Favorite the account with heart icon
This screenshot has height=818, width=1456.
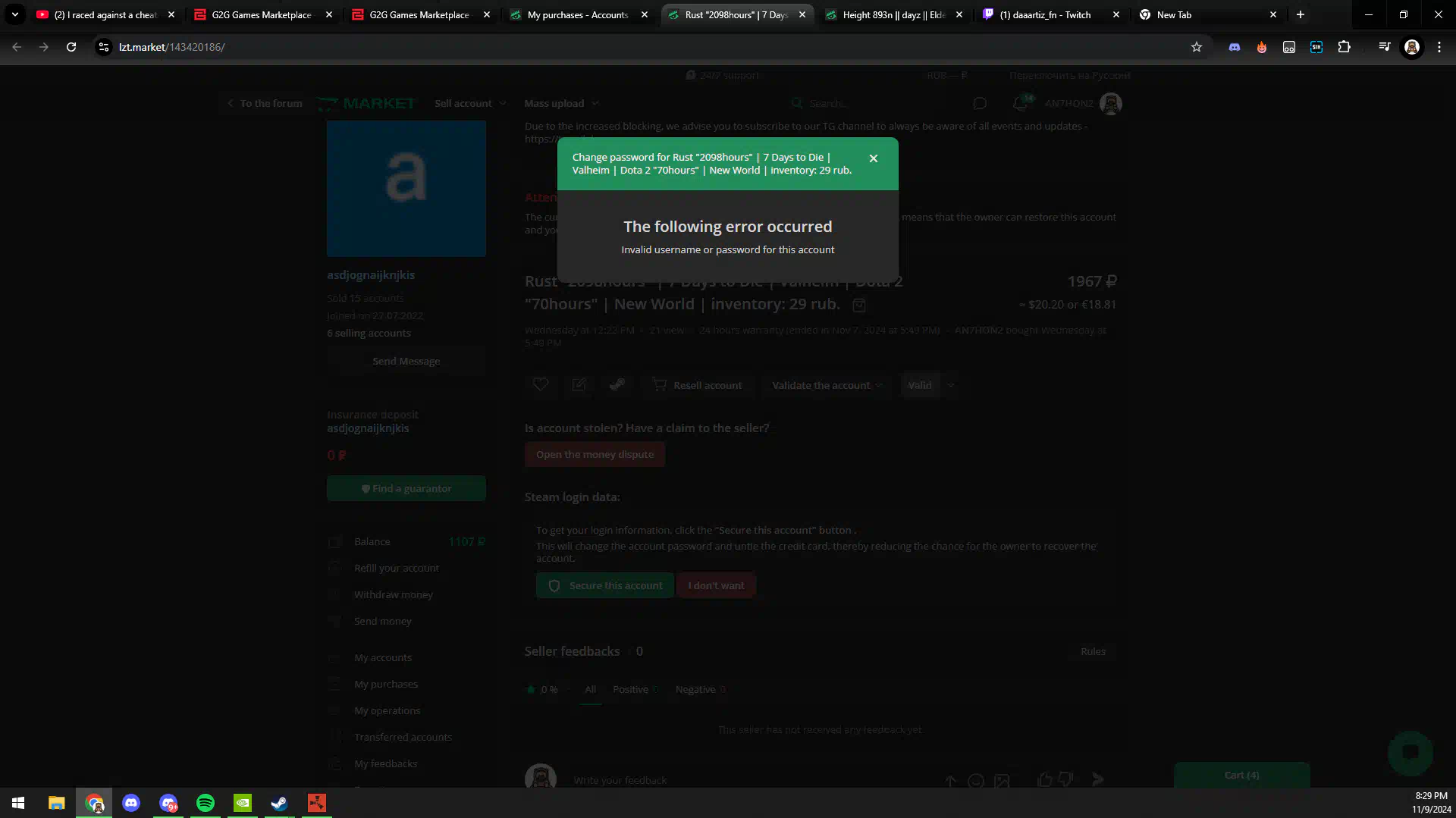pyautogui.click(x=541, y=385)
